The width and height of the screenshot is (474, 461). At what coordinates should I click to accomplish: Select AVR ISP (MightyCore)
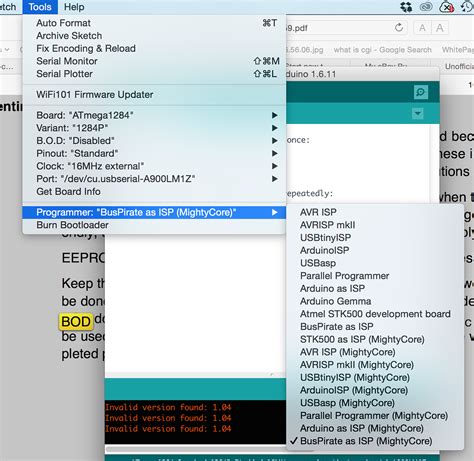pyautogui.click(x=375, y=352)
